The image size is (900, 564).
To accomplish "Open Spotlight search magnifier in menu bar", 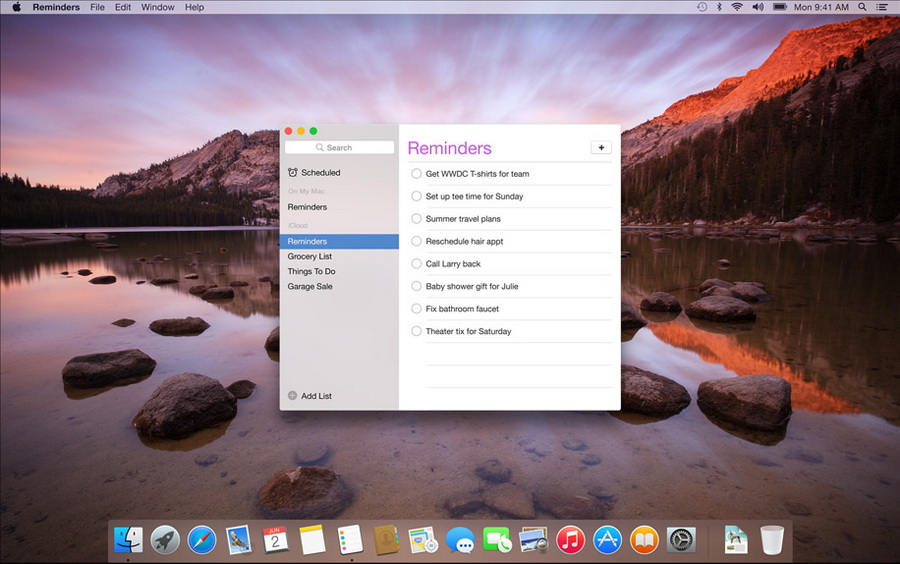I will [x=862, y=7].
